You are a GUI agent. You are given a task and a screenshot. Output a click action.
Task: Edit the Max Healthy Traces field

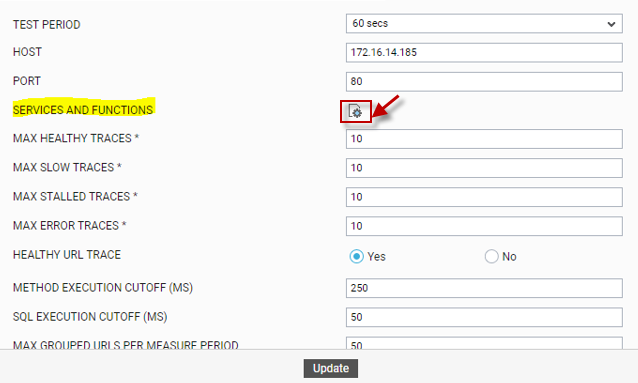tap(484, 139)
